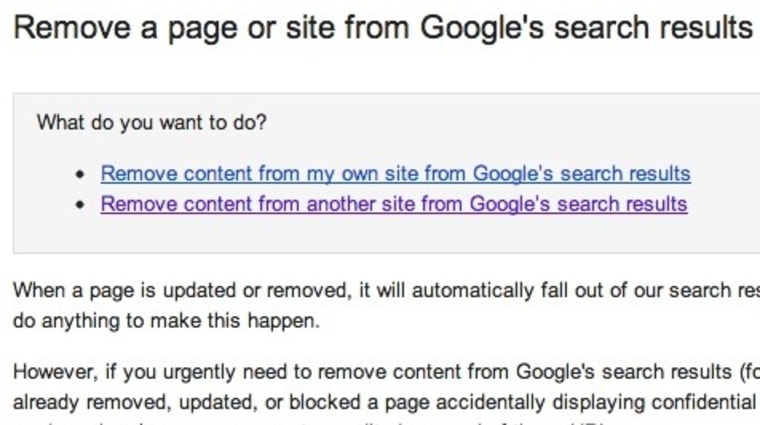The height and width of the screenshot is (425, 760).
Task: Click the 'What do you want to do?' prompt
Action: click(152, 123)
